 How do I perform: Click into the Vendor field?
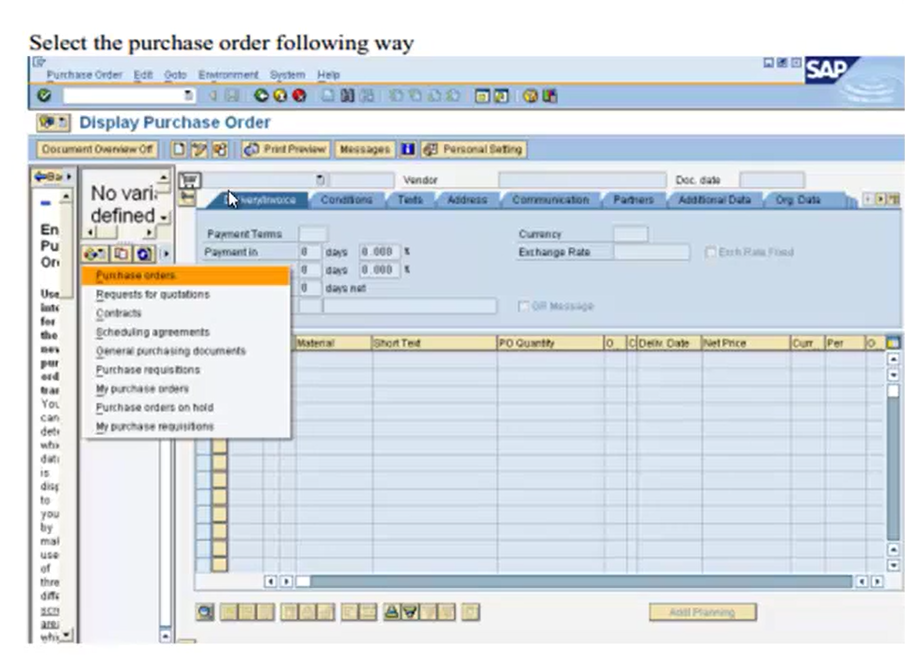(582, 180)
